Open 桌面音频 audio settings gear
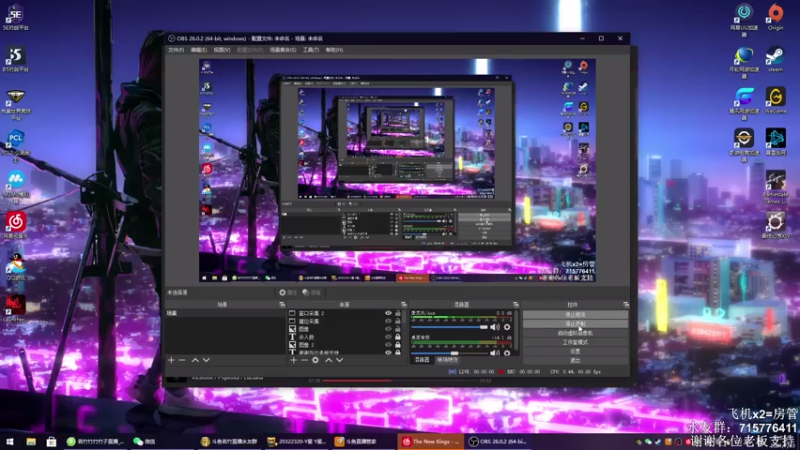This screenshot has height=450, width=800. (x=507, y=353)
